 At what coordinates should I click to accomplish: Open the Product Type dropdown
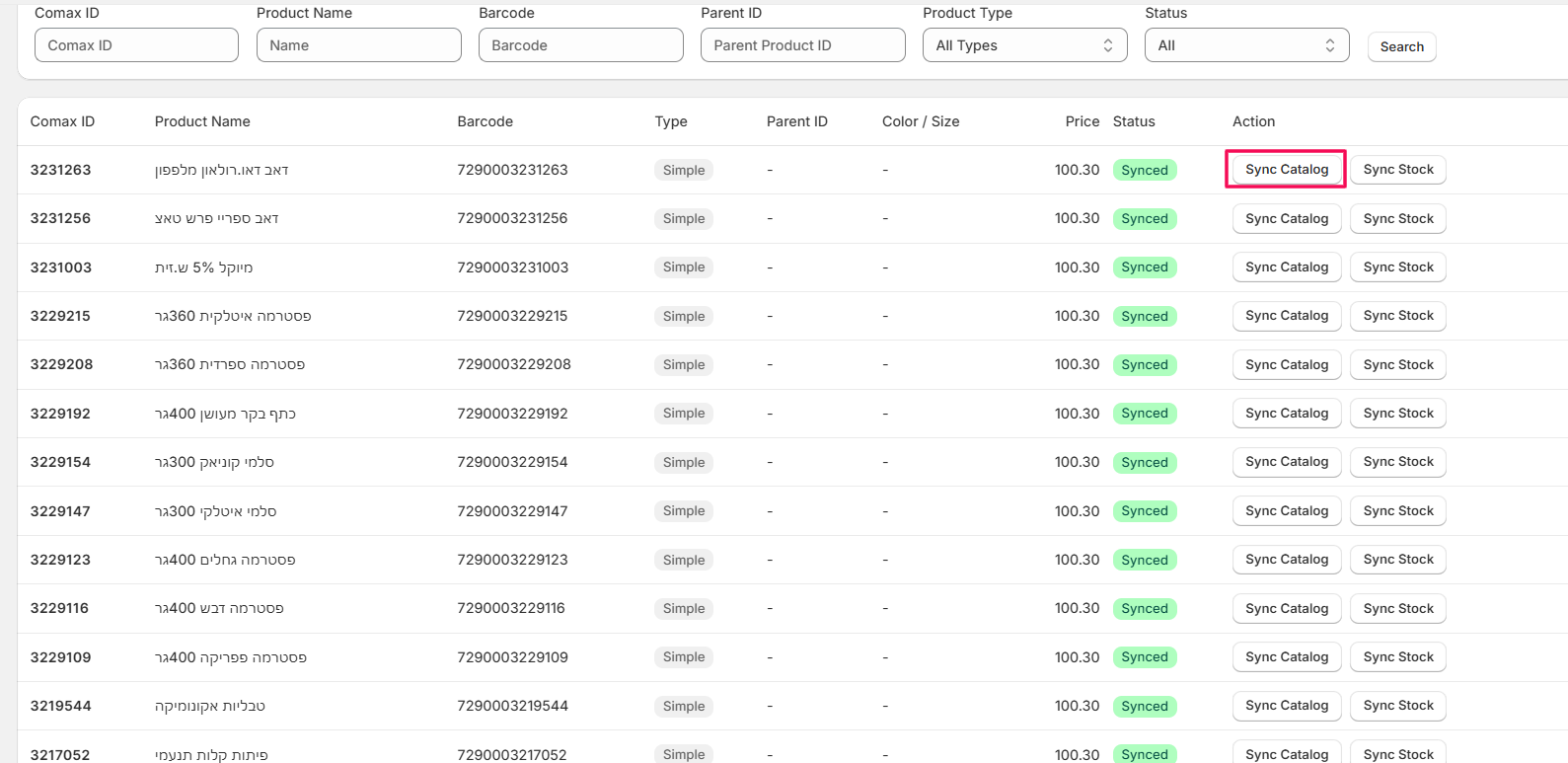pyautogui.click(x=1024, y=45)
